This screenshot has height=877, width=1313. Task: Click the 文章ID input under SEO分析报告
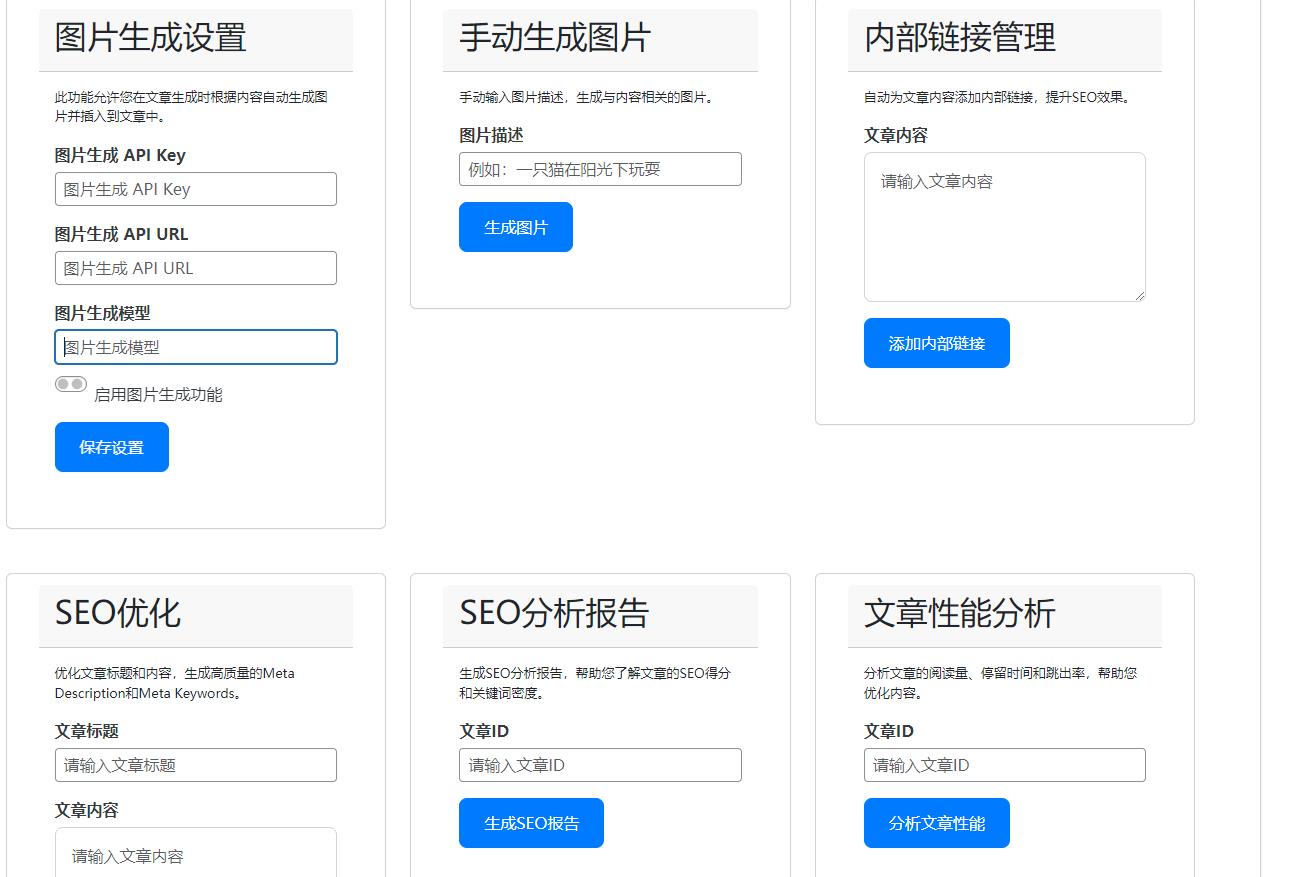click(599, 765)
